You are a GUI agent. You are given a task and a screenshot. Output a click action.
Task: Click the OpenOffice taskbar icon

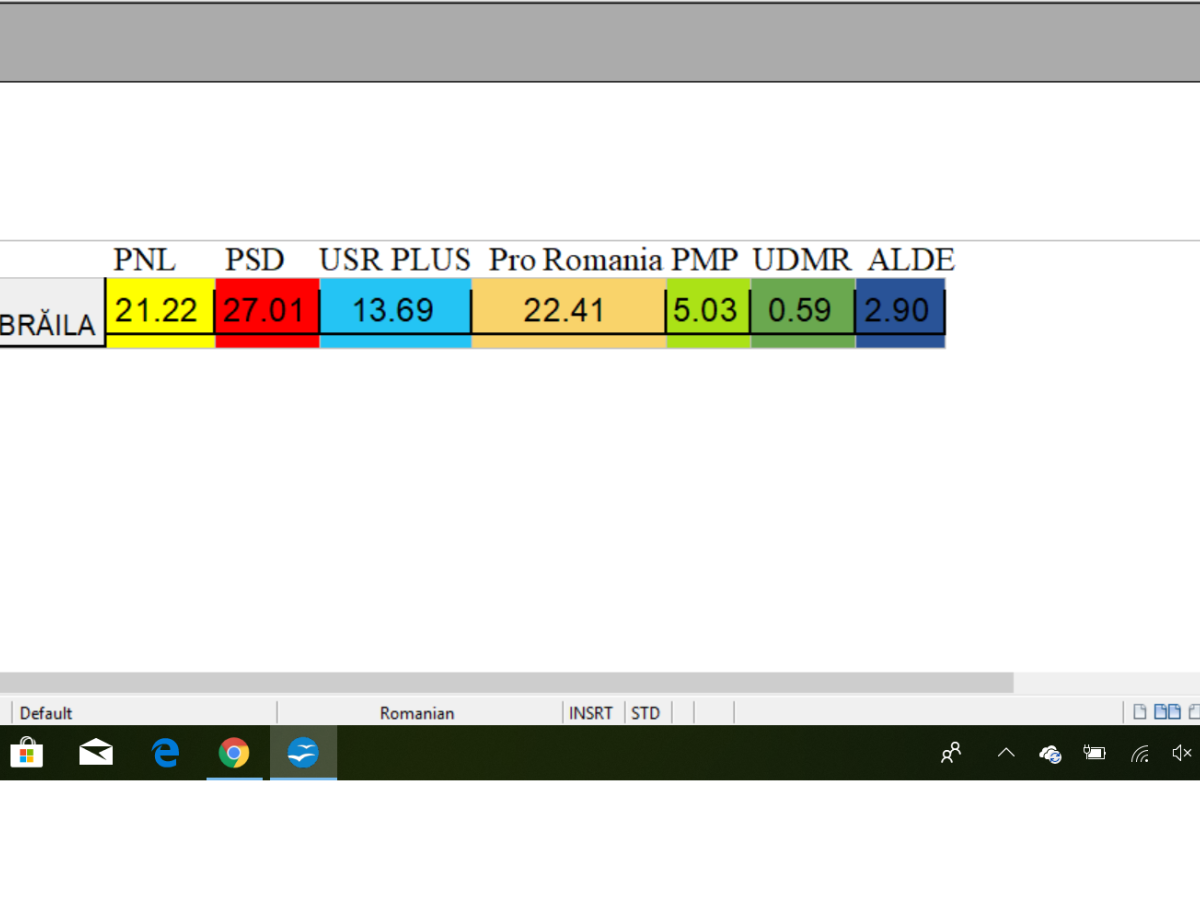click(x=303, y=753)
